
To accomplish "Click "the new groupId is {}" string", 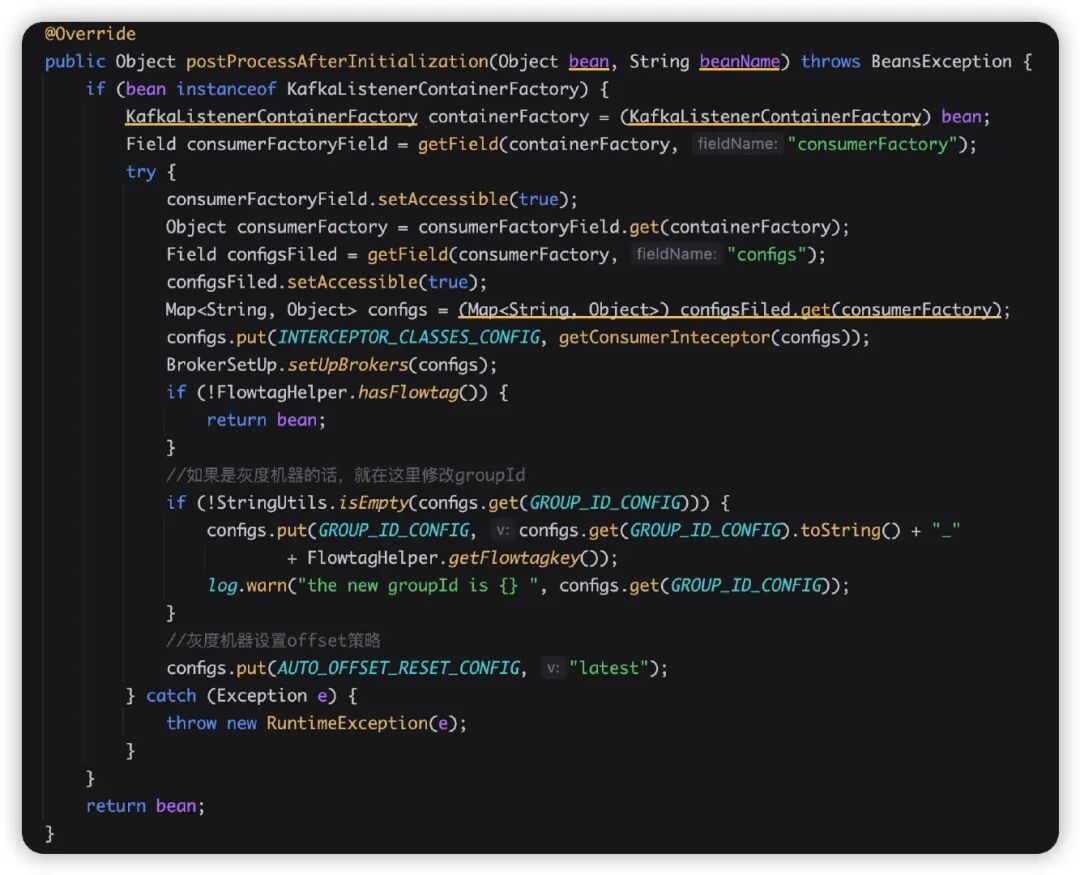I will click(x=418, y=585).
